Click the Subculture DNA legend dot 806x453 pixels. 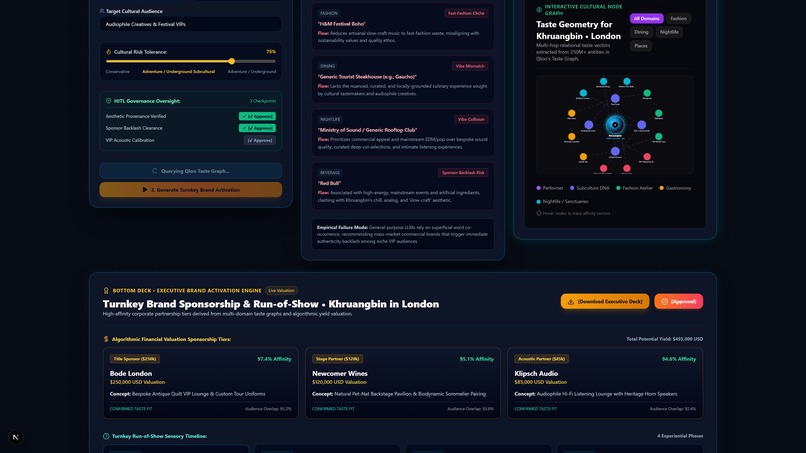(572, 188)
